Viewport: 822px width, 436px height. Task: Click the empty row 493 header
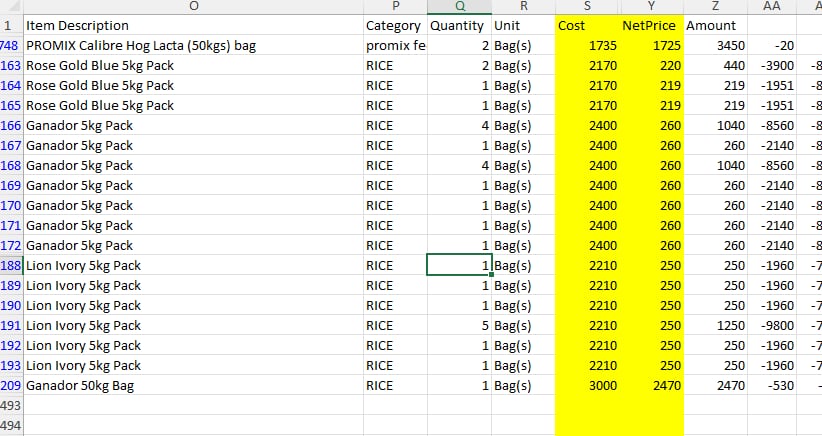[x=10, y=405]
